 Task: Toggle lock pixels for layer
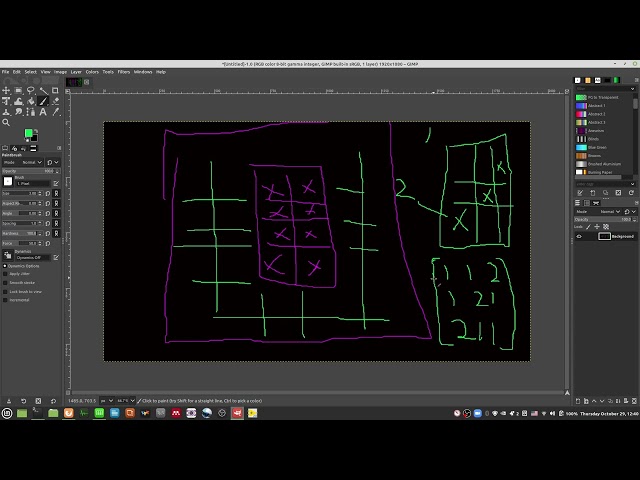[x=588, y=227]
